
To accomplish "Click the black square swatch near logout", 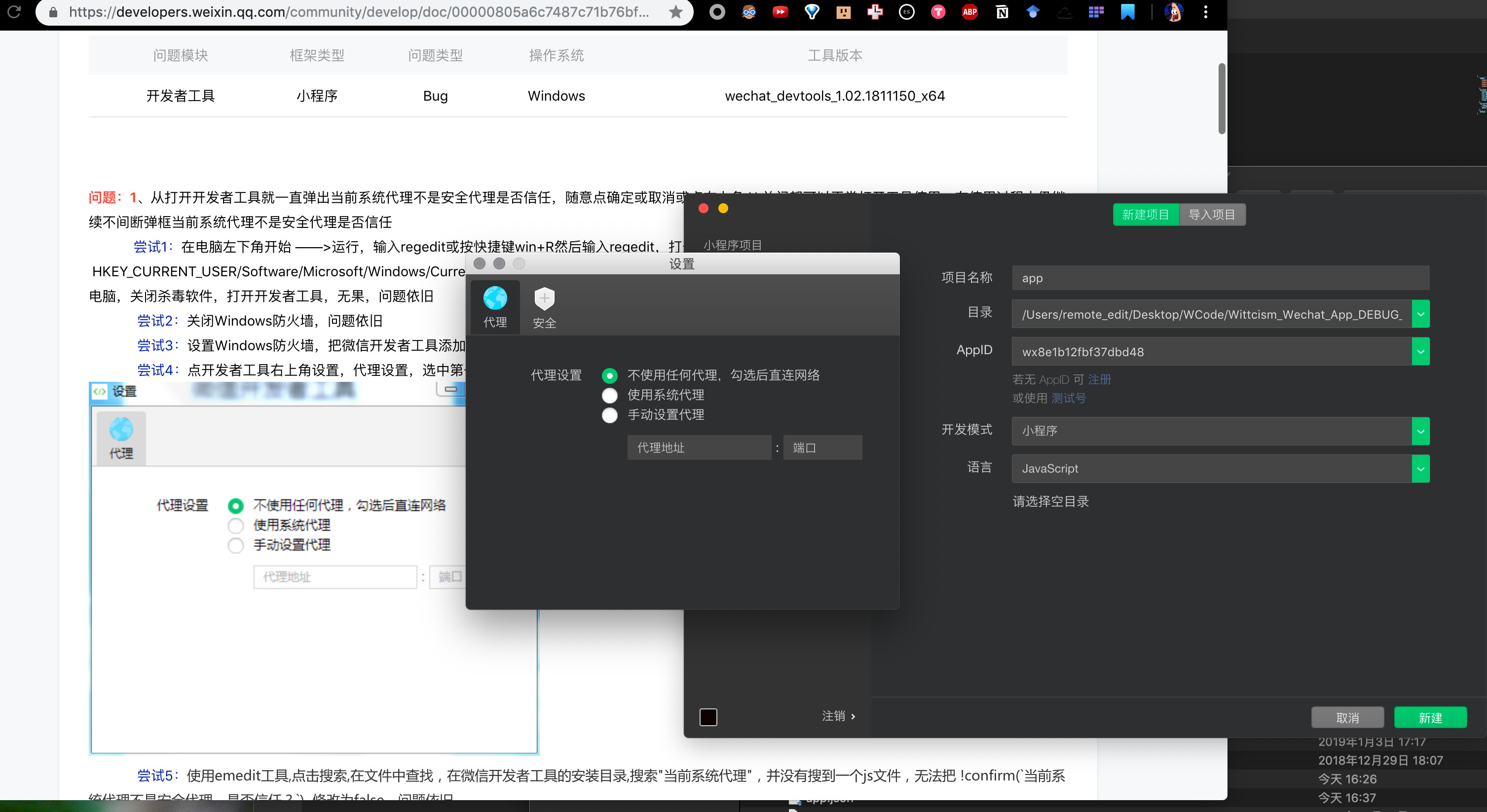I will coord(708,717).
